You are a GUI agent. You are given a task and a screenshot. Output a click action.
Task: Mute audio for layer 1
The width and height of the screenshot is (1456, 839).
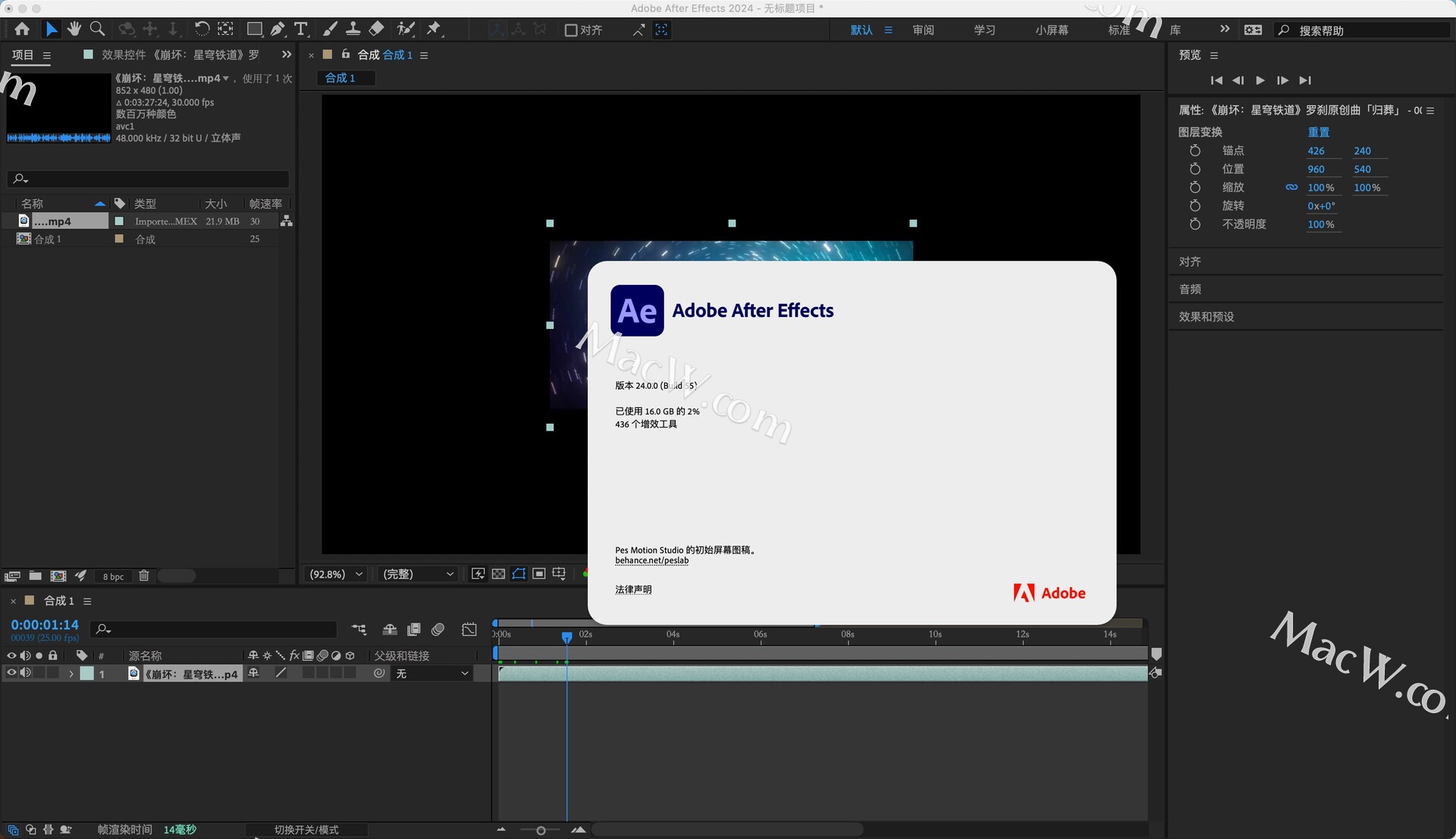(25, 673)
